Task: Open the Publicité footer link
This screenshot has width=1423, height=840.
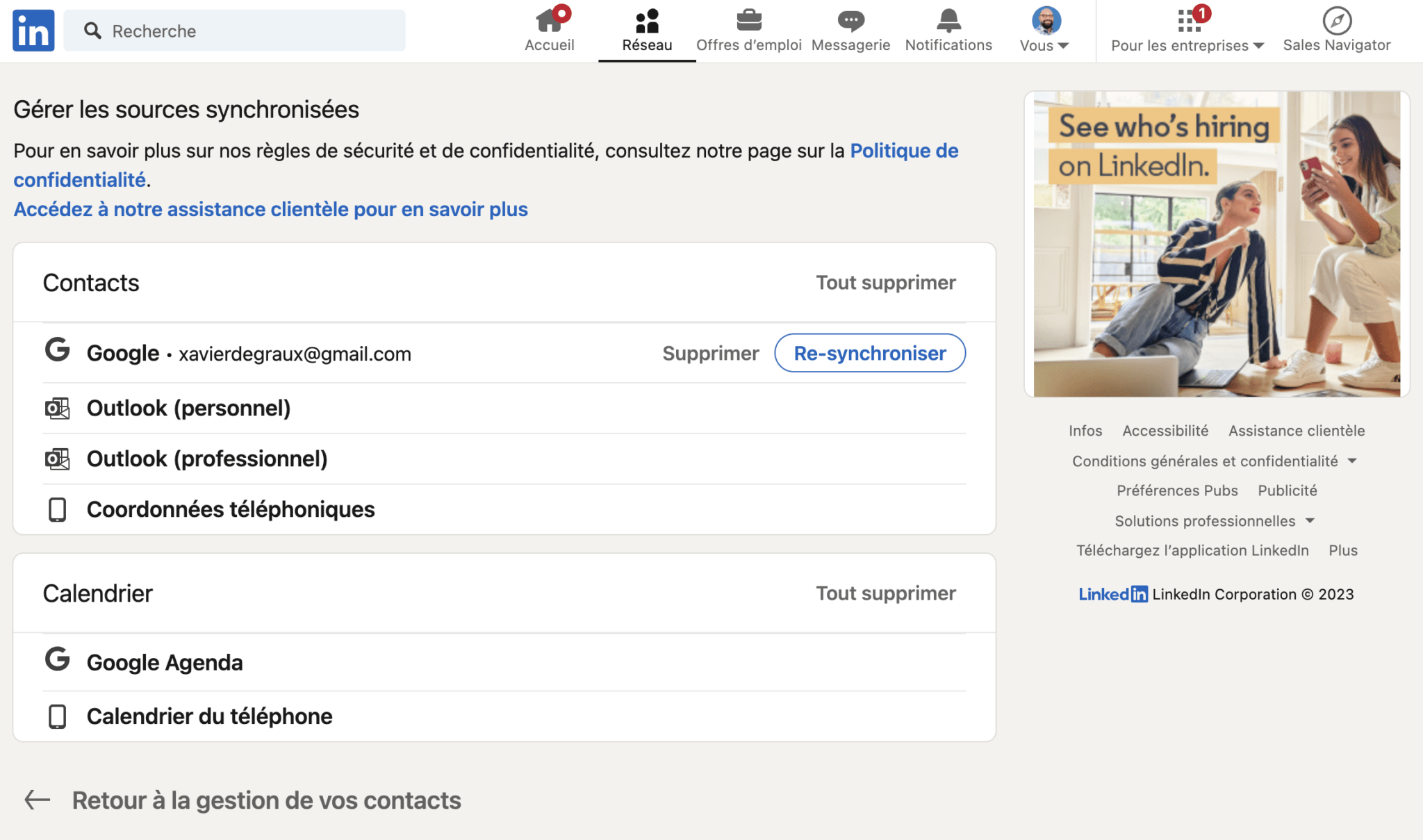Action: (x=1287, y=491)
